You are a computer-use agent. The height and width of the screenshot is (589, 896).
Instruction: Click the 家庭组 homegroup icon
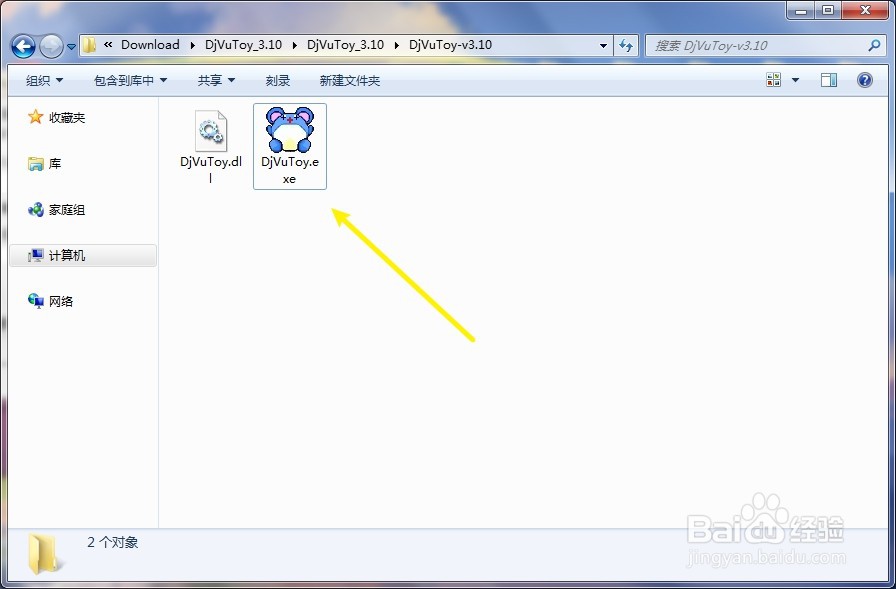35,210
